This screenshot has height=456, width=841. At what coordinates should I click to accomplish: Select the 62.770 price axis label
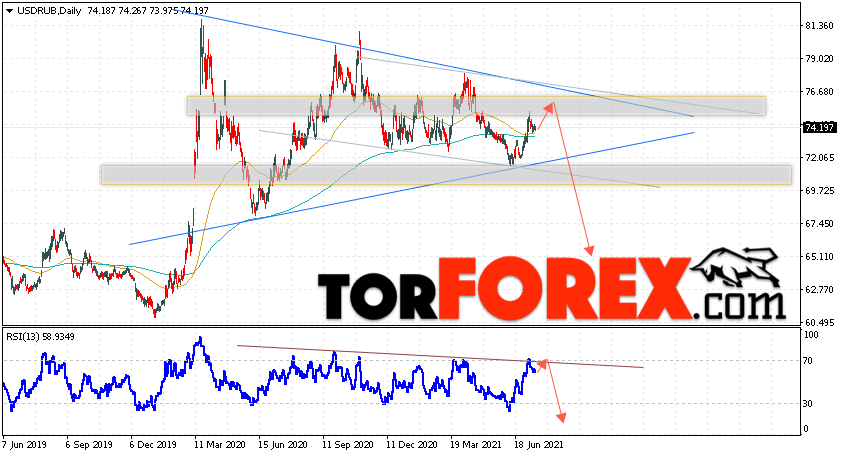819,290
